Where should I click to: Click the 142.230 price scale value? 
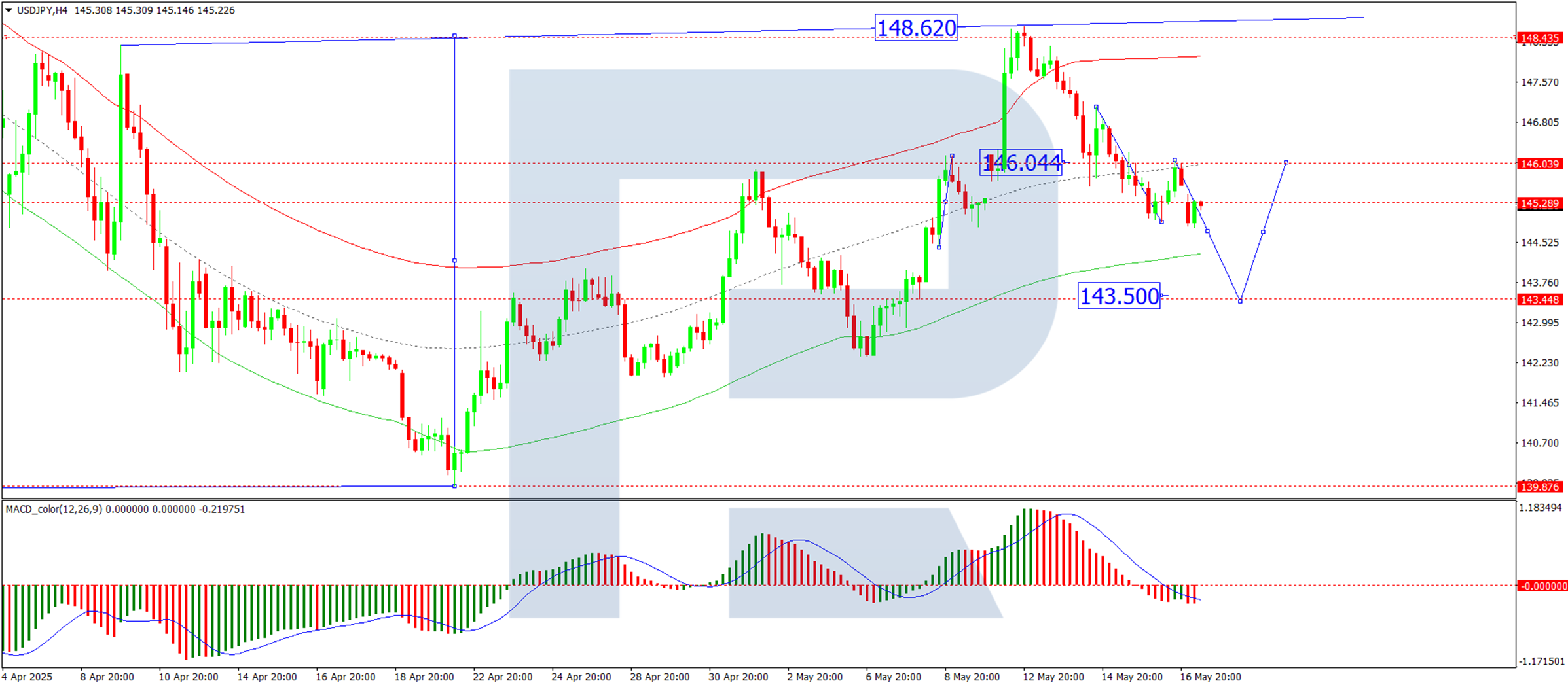(1540, 363)
